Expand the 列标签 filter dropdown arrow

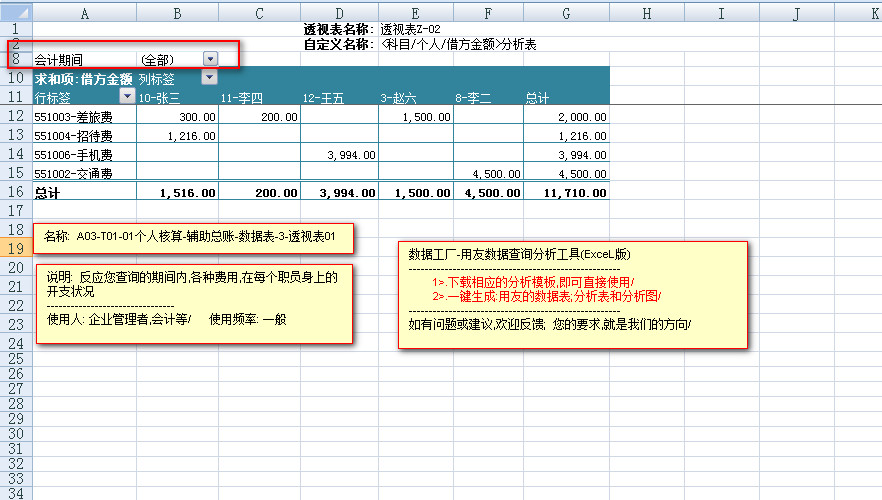click(208, 78)
